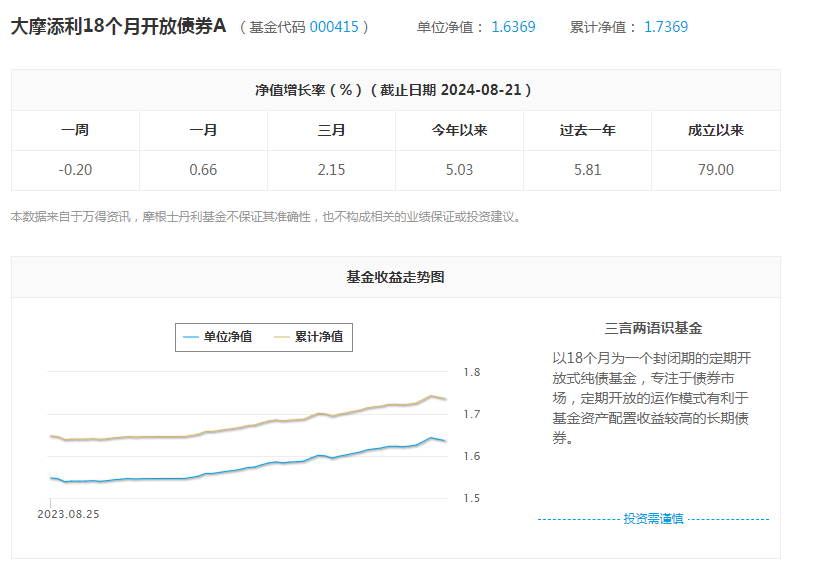
Task: Click the 2.15 three-month growth value
Action: pyautogui.click(x=331, y=170)
